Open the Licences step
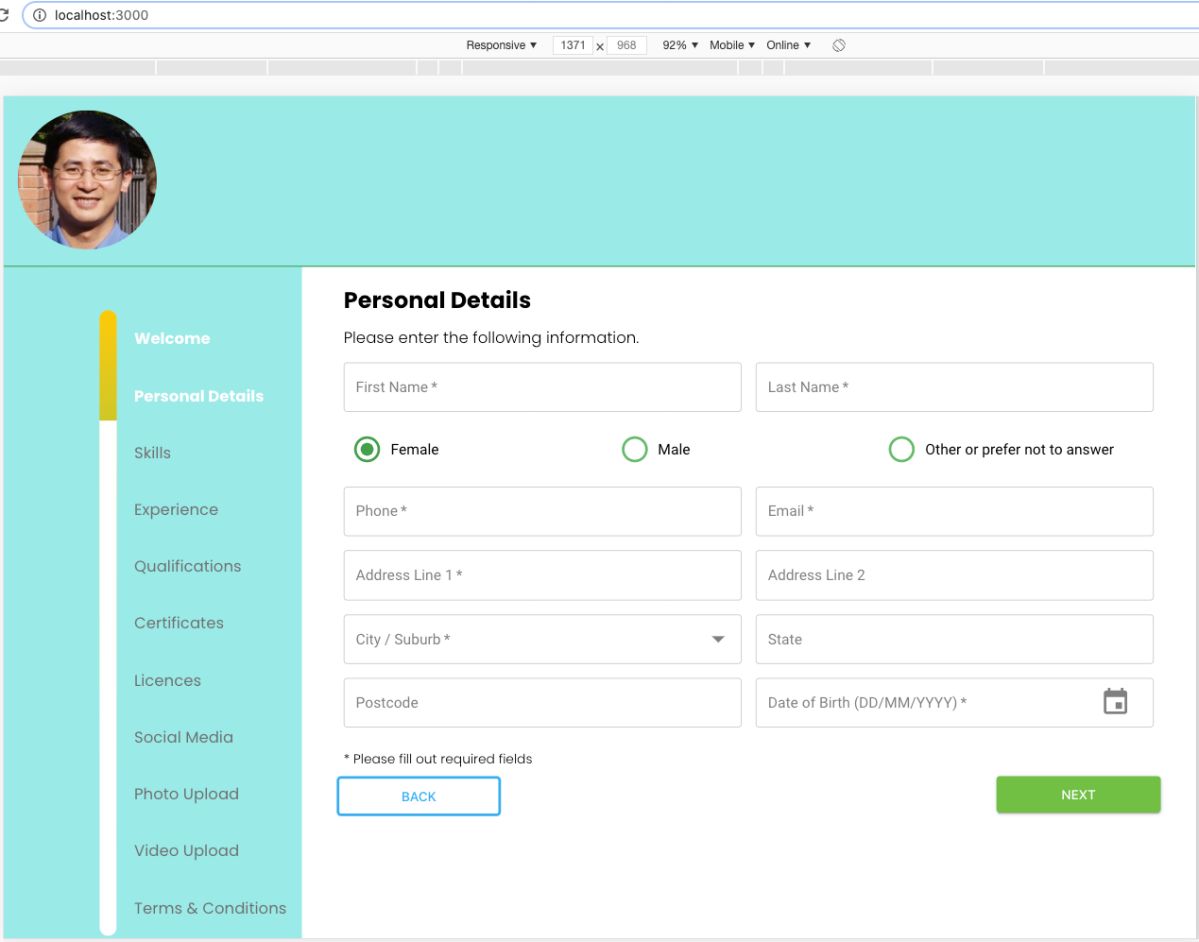Viewport: 1199px width, 942px height. tap(167, 681)
